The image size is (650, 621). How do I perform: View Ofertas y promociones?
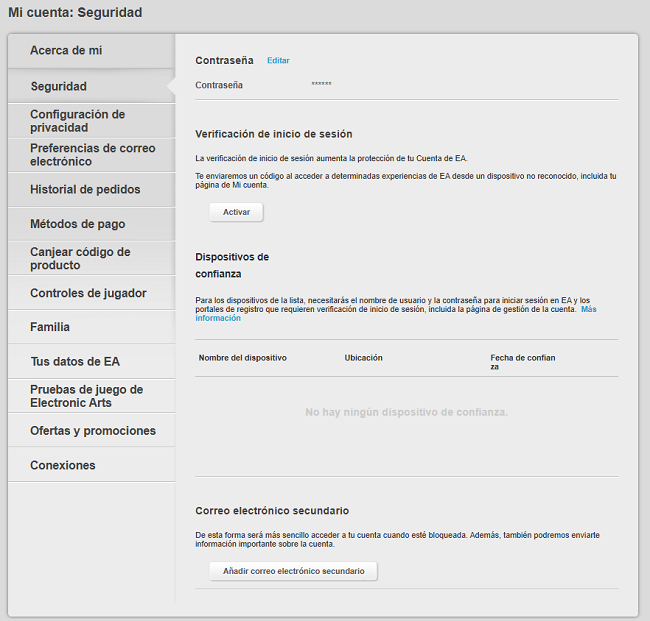coord(93,430)
